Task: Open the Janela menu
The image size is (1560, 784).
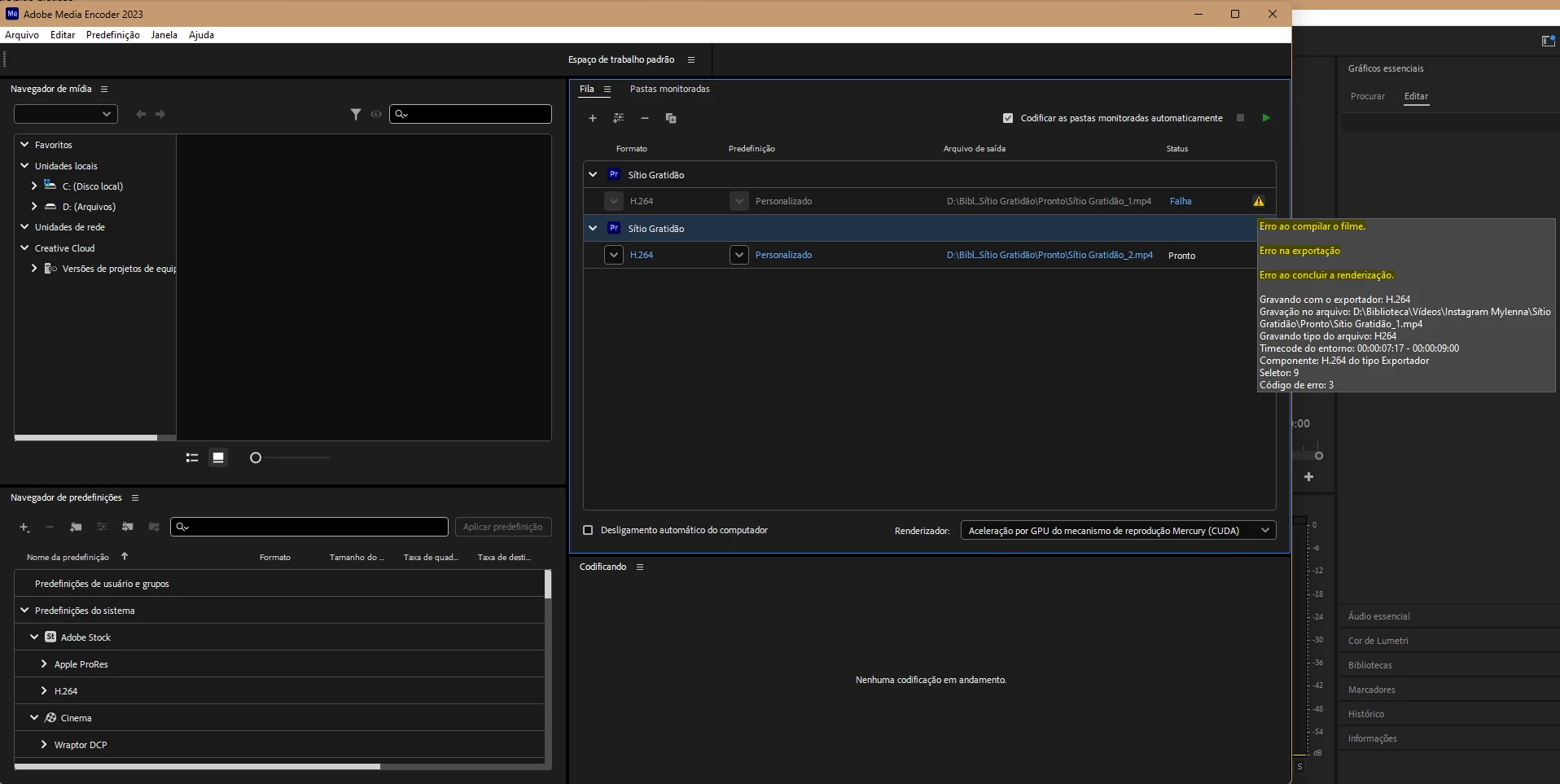Action: [x=164, y=35]
